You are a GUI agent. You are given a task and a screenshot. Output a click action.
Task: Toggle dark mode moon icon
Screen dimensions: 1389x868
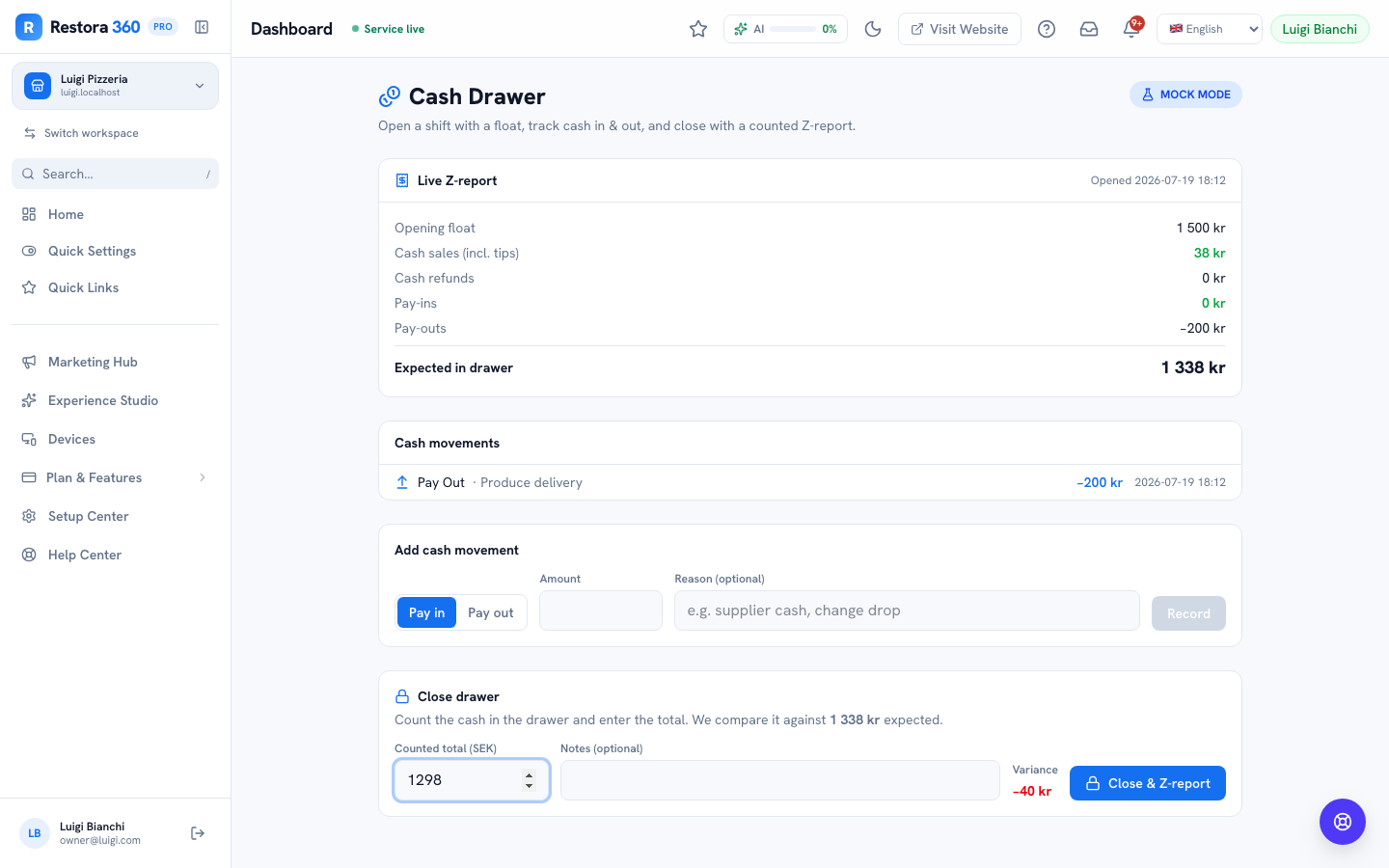click(873, 29)
